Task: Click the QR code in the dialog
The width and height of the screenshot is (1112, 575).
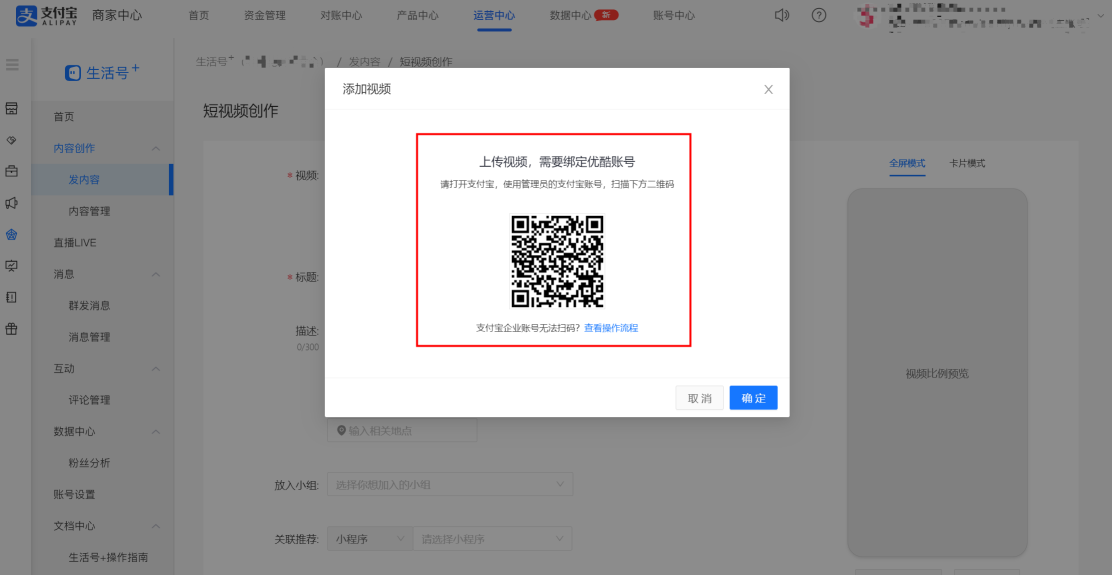Action: pyautogui.click(x=557, y=261)
